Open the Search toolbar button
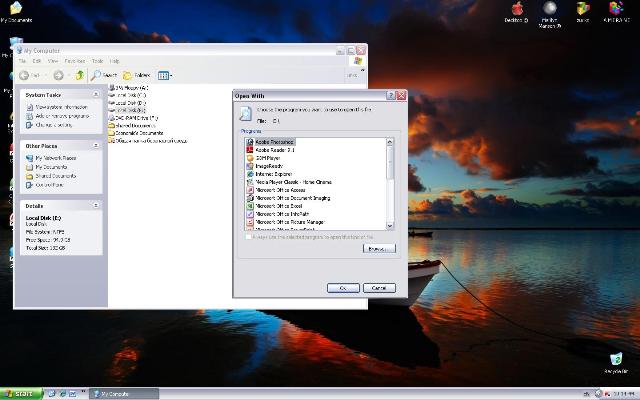Viewport: 640px width, 400px height. 103,75
